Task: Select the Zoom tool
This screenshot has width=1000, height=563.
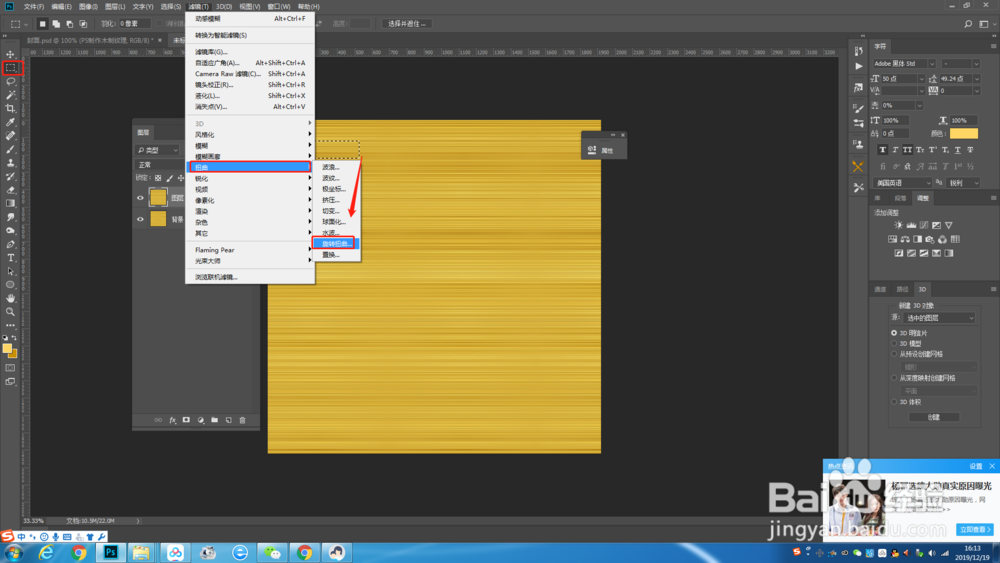Action: click(10, 312)
